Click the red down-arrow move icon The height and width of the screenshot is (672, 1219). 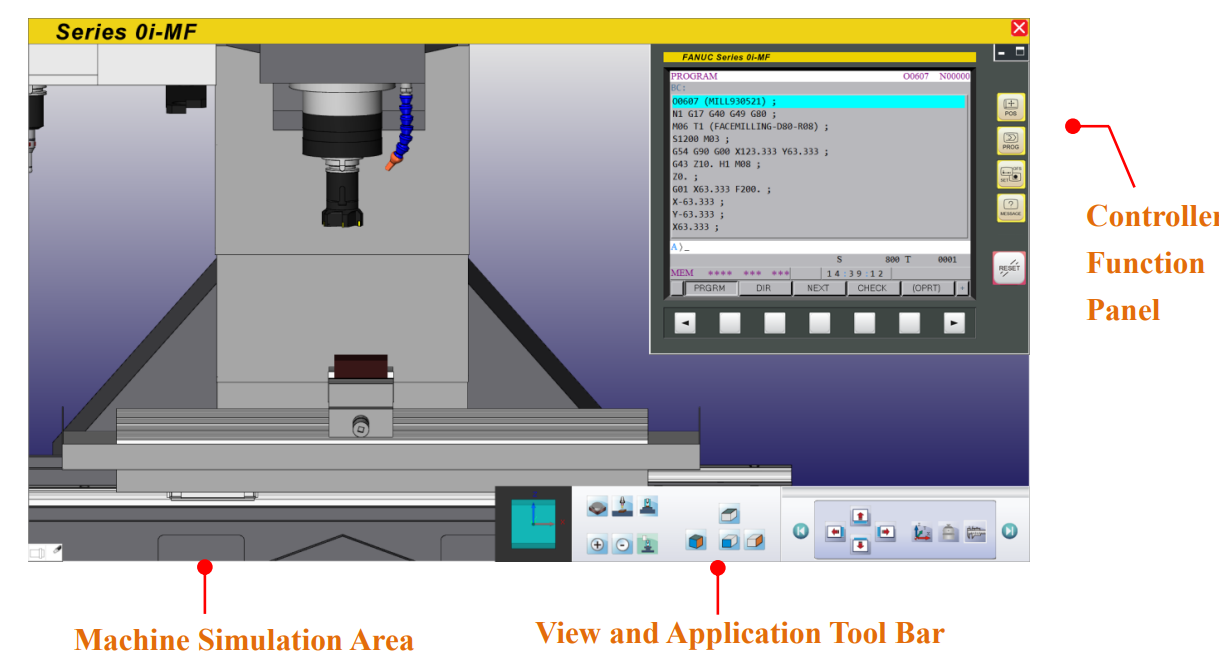[x=860, y=545]
